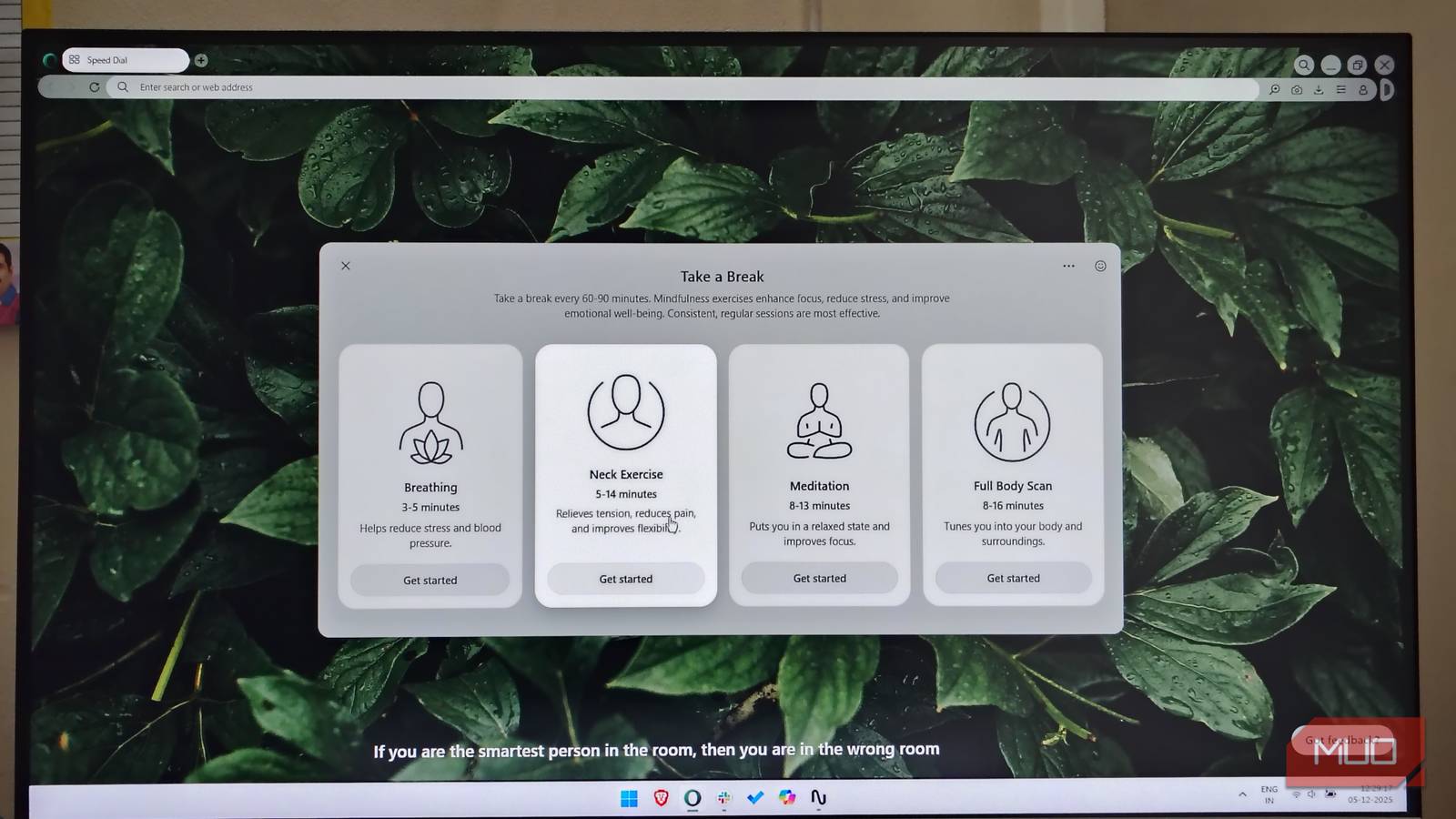The image size is (1456, 819).
Task: Start the Full Body Scan session
Action: coord(1013,578)
